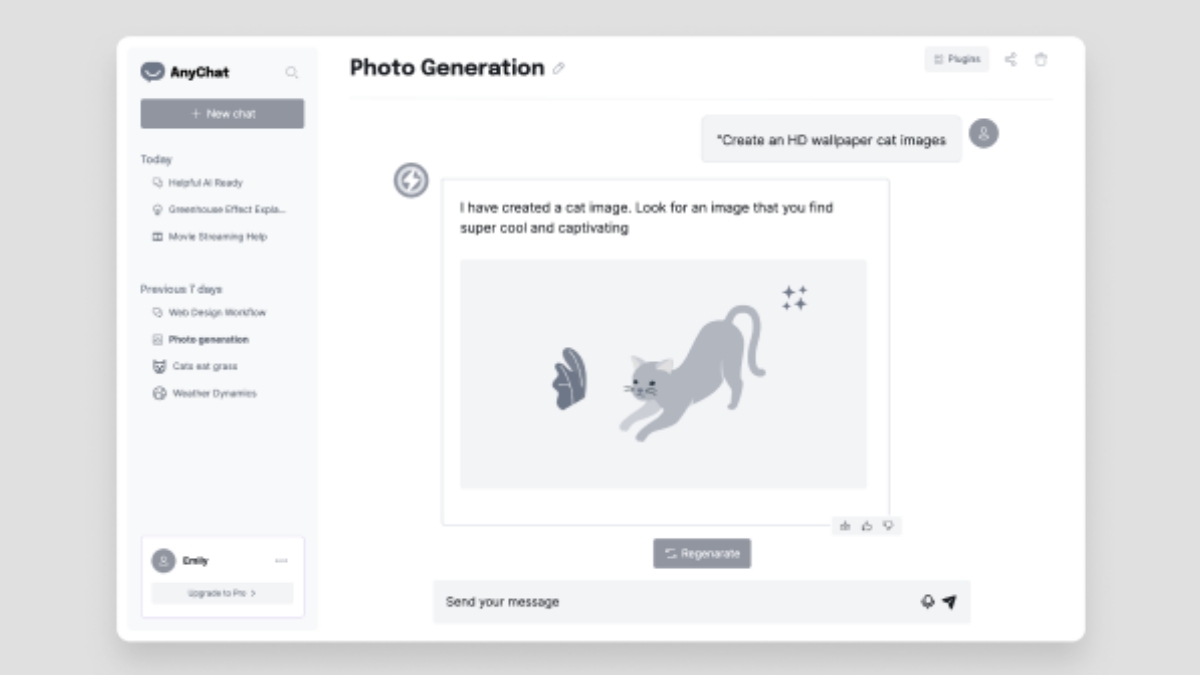Image resolution: width=1200 pixels, height=675 pixels.
Task: Click the search icon in sidebar
Action: [x=291, y=72]
